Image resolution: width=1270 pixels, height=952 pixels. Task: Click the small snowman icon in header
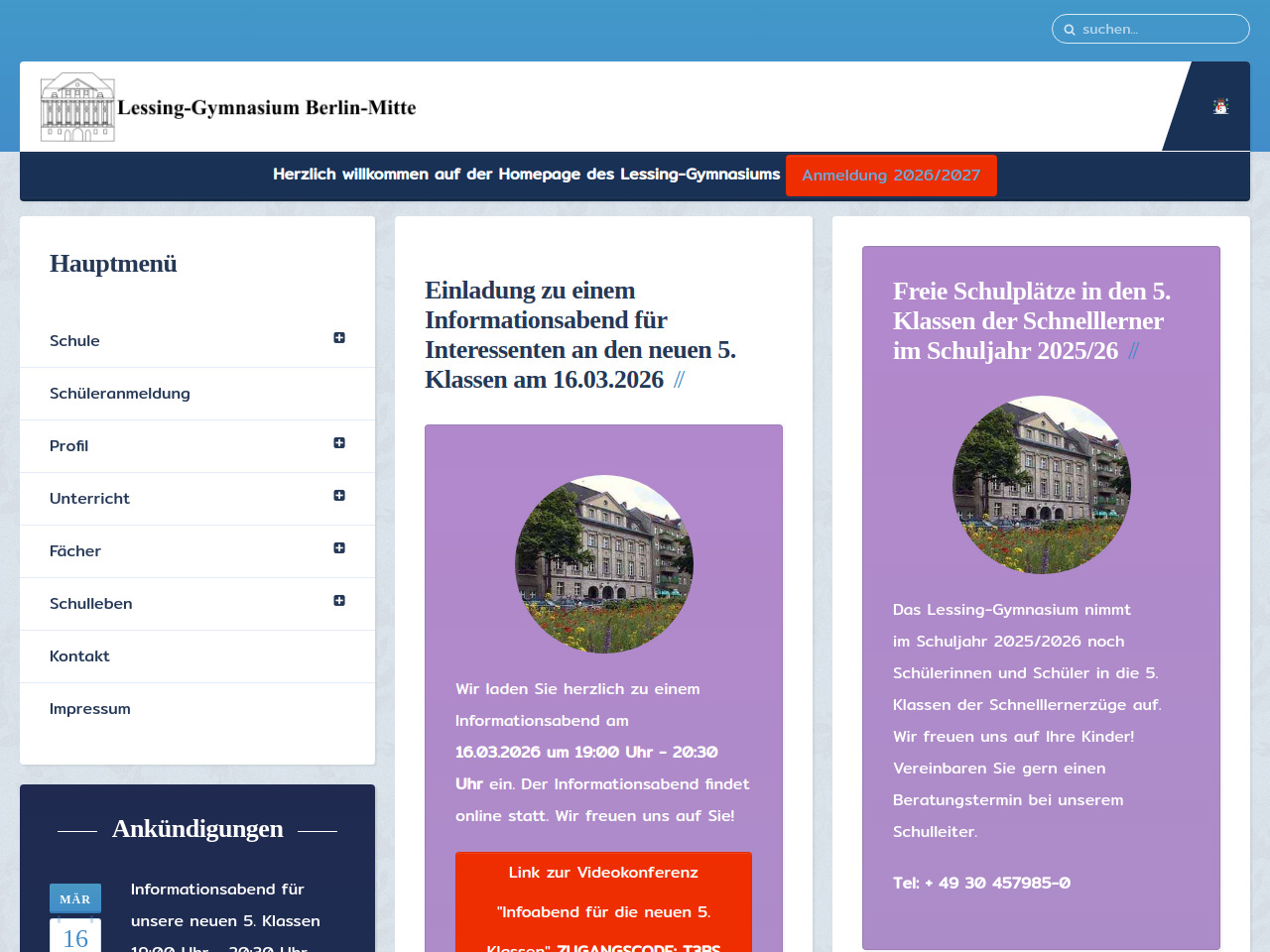1220,106
